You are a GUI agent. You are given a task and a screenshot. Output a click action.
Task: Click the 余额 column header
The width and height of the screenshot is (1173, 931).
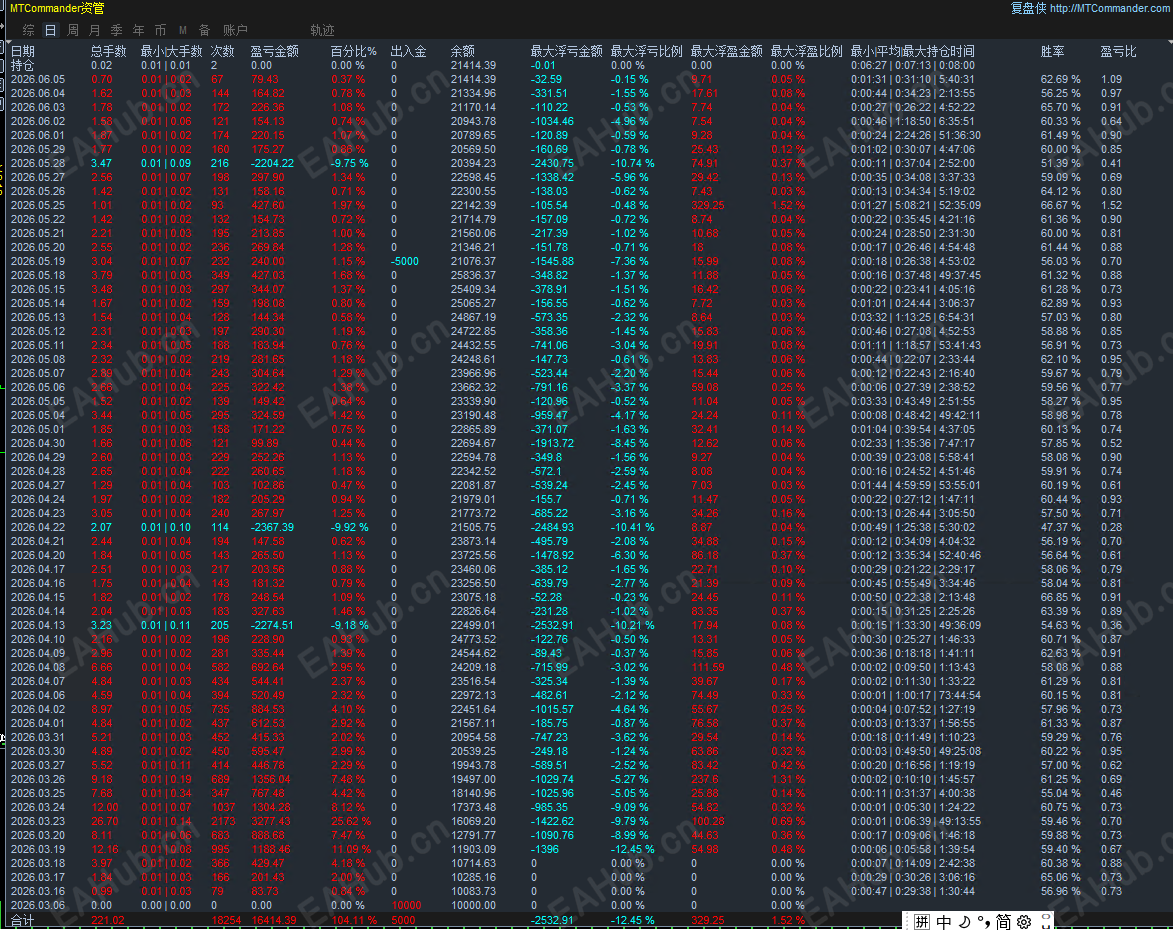click(x=462, y=52)
